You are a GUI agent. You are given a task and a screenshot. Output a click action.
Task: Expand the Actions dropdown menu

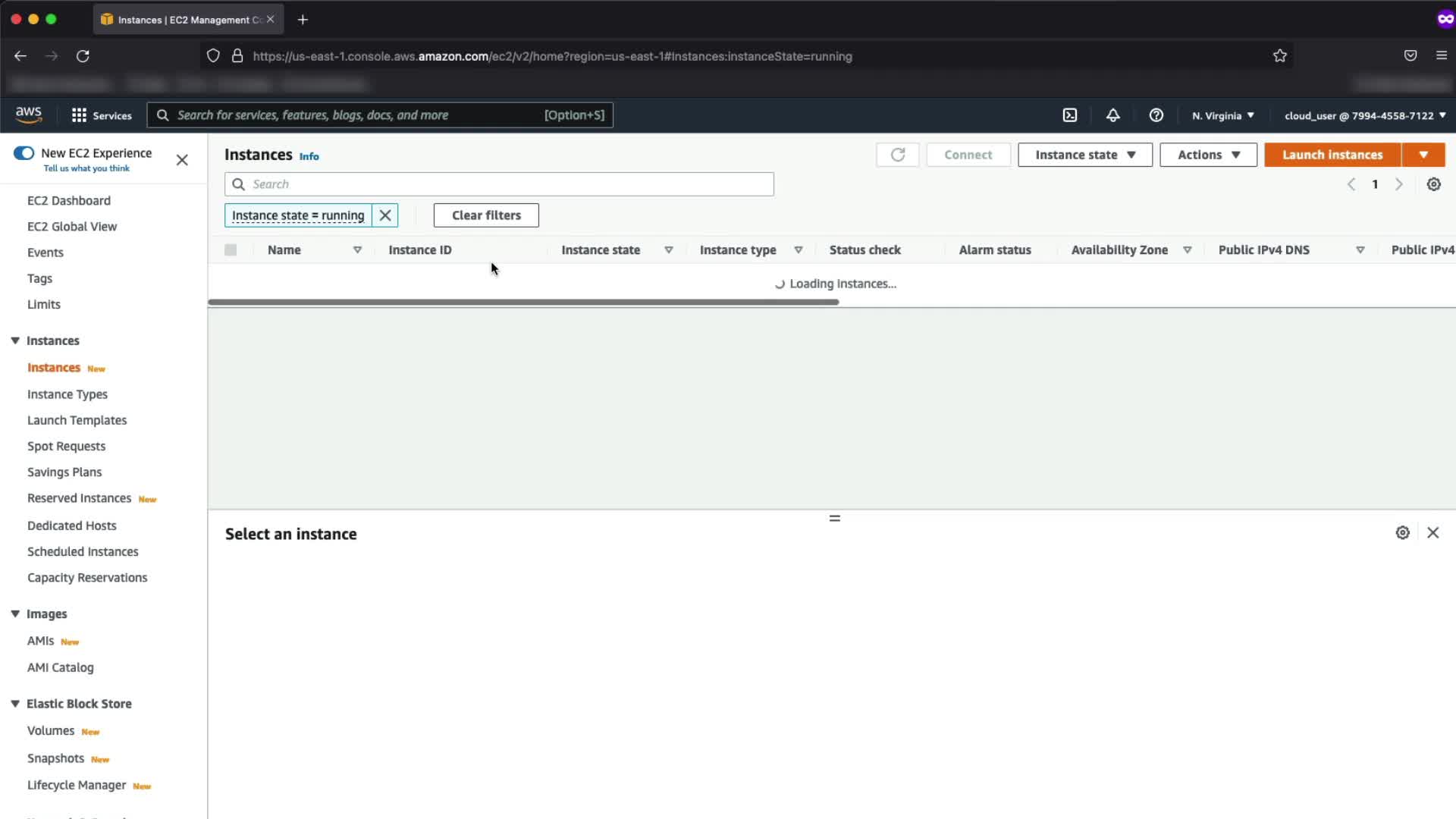click(x=1208, y=155)
